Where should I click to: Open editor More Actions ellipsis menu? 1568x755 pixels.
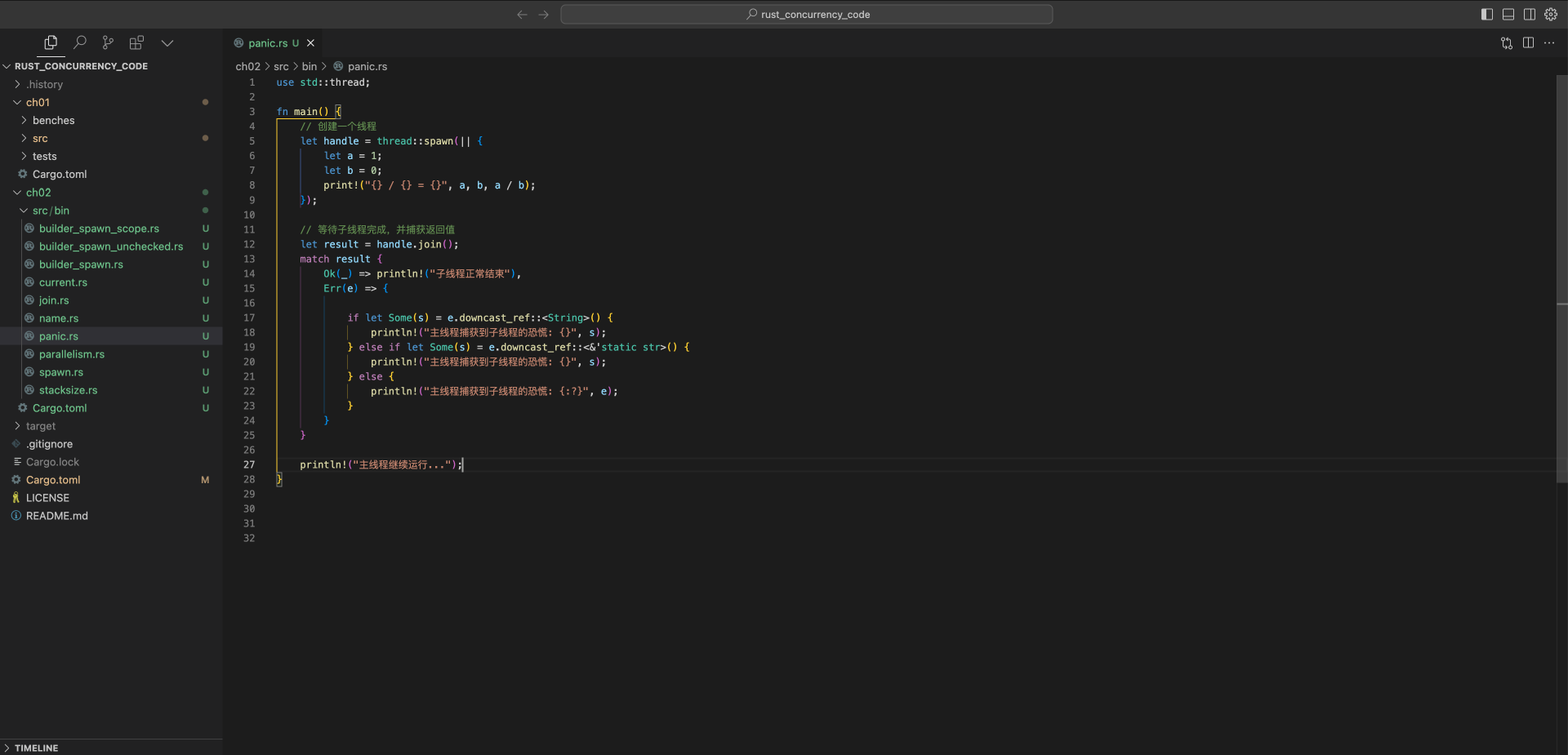pos(1549,43)
